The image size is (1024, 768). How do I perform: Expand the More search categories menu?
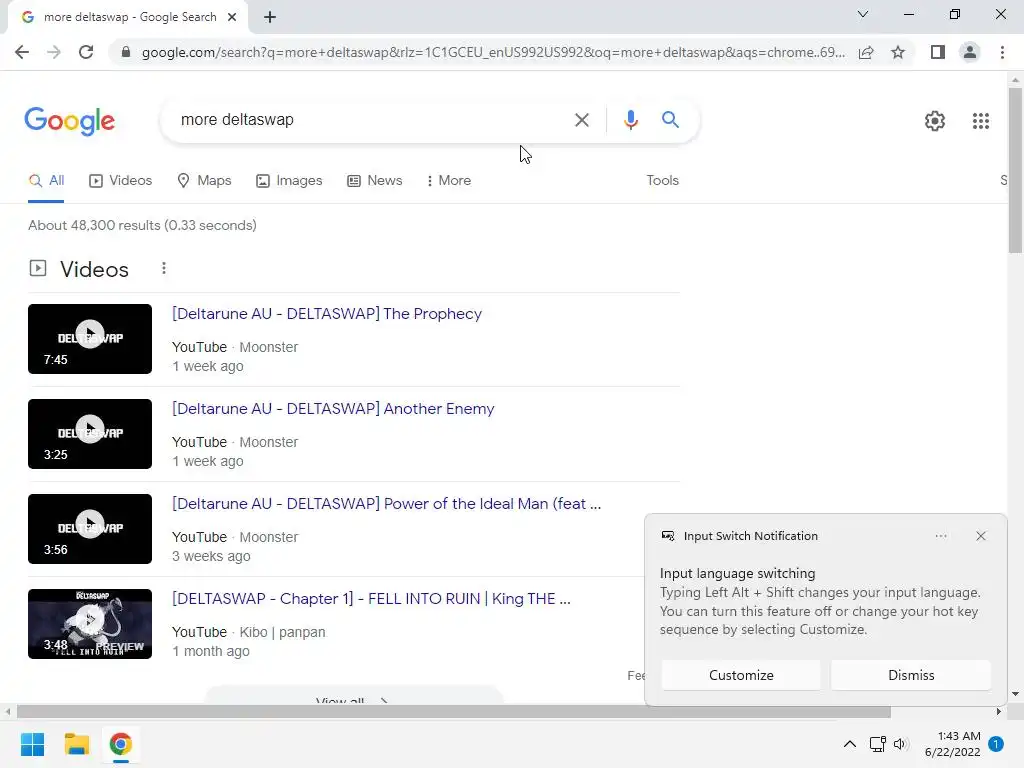(448, 180)
